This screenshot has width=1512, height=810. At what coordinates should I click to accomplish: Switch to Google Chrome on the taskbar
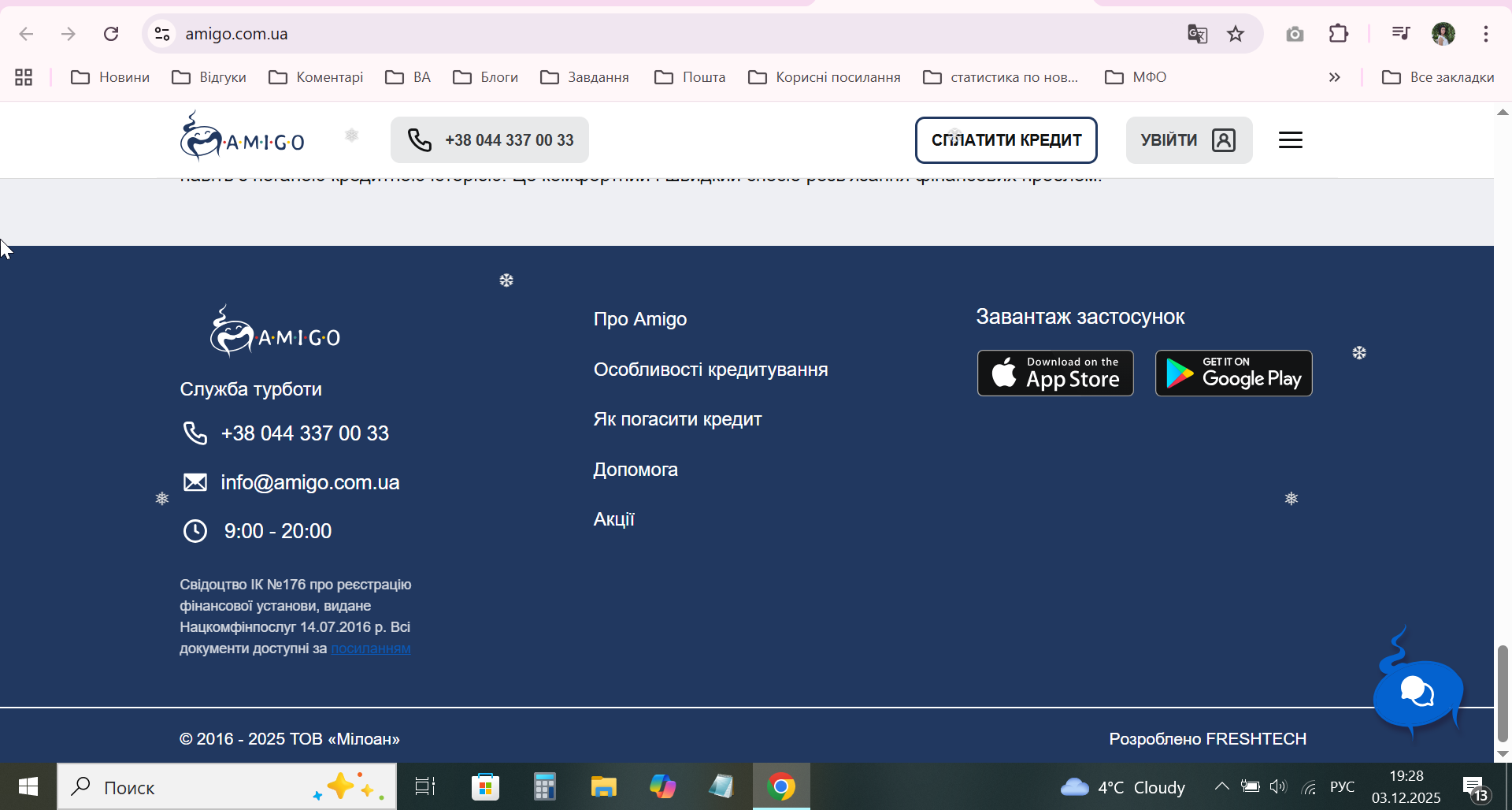(781, 786)
